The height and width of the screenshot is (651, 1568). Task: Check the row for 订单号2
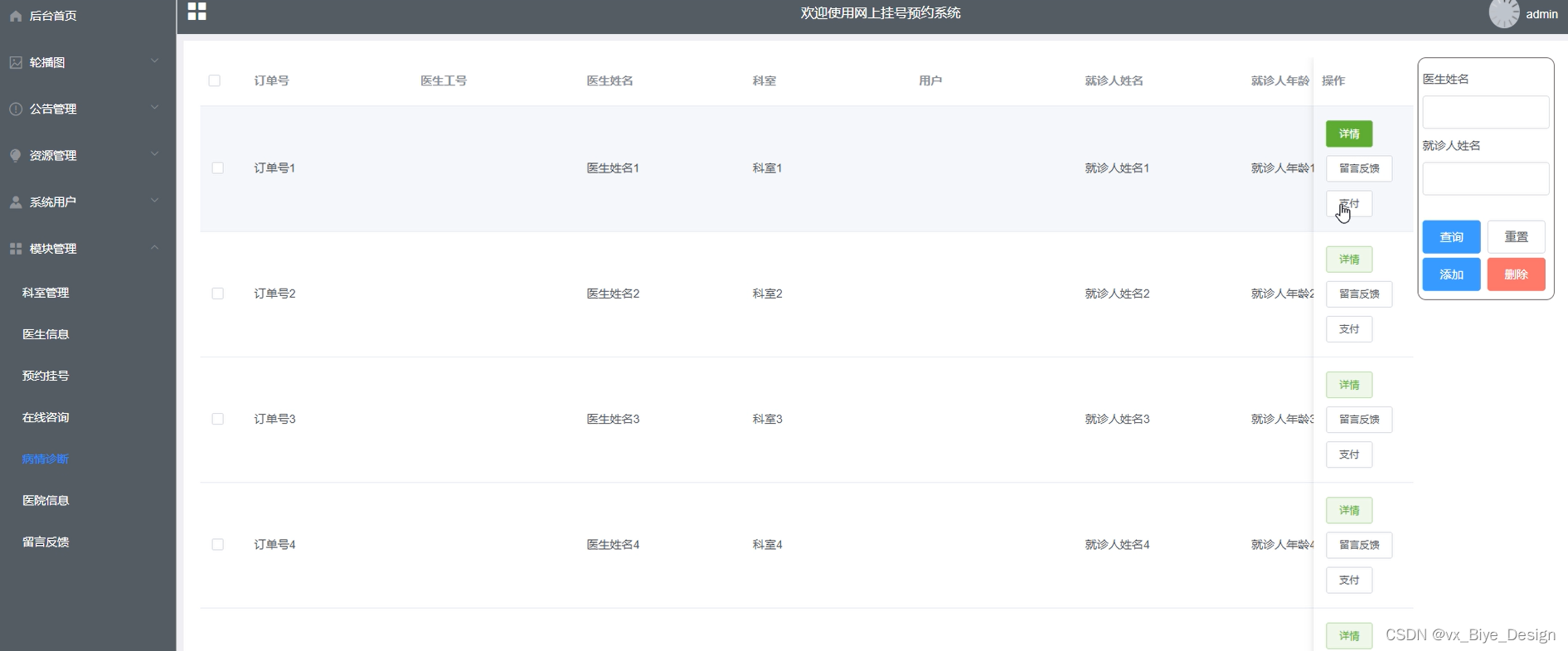pos(217,294)
